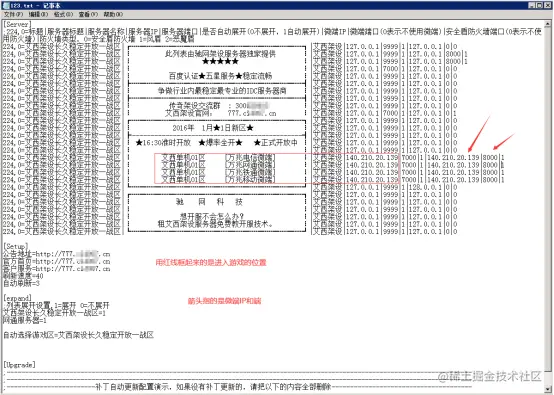The height and width of the screenshot is (395, 554).
Task: Click the line starting 公告地址=http
Action: [x=57, y=254]
